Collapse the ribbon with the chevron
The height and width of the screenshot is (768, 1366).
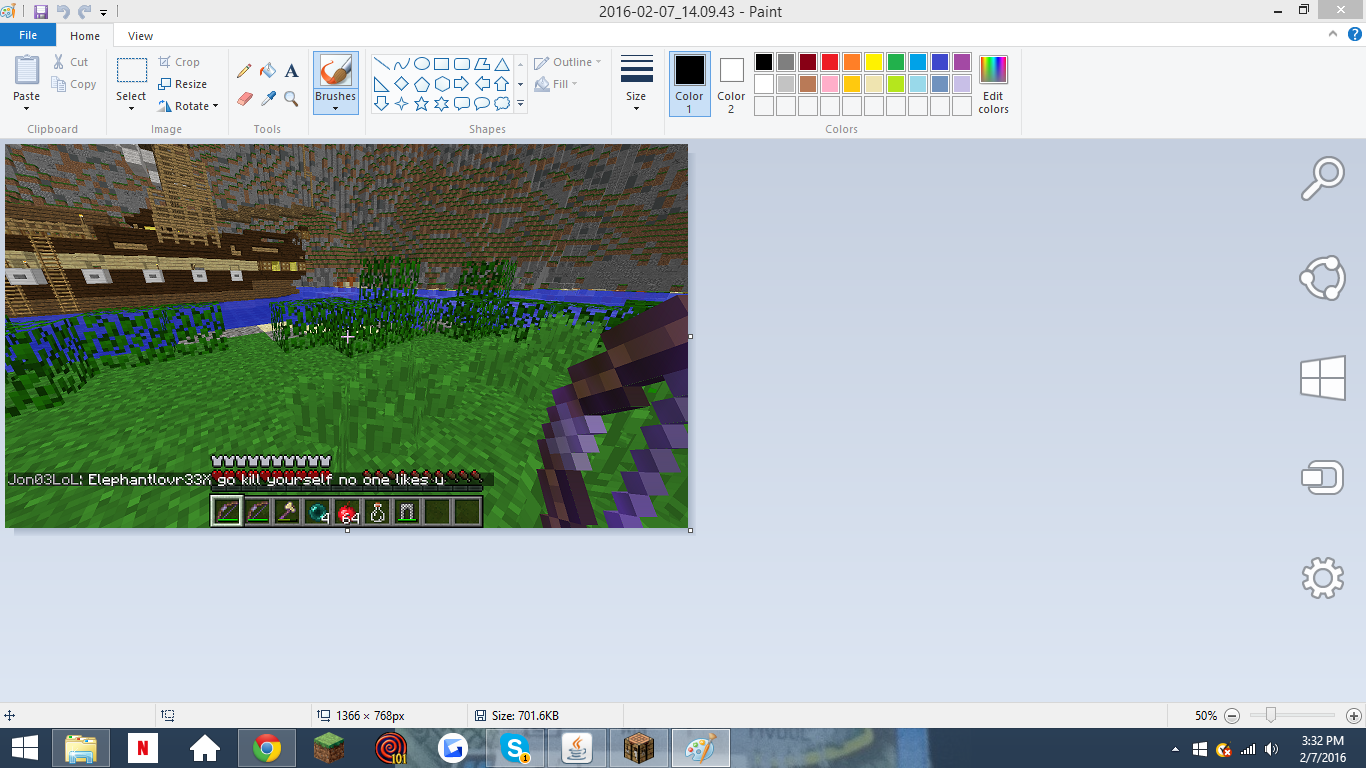coord(1331,35)
